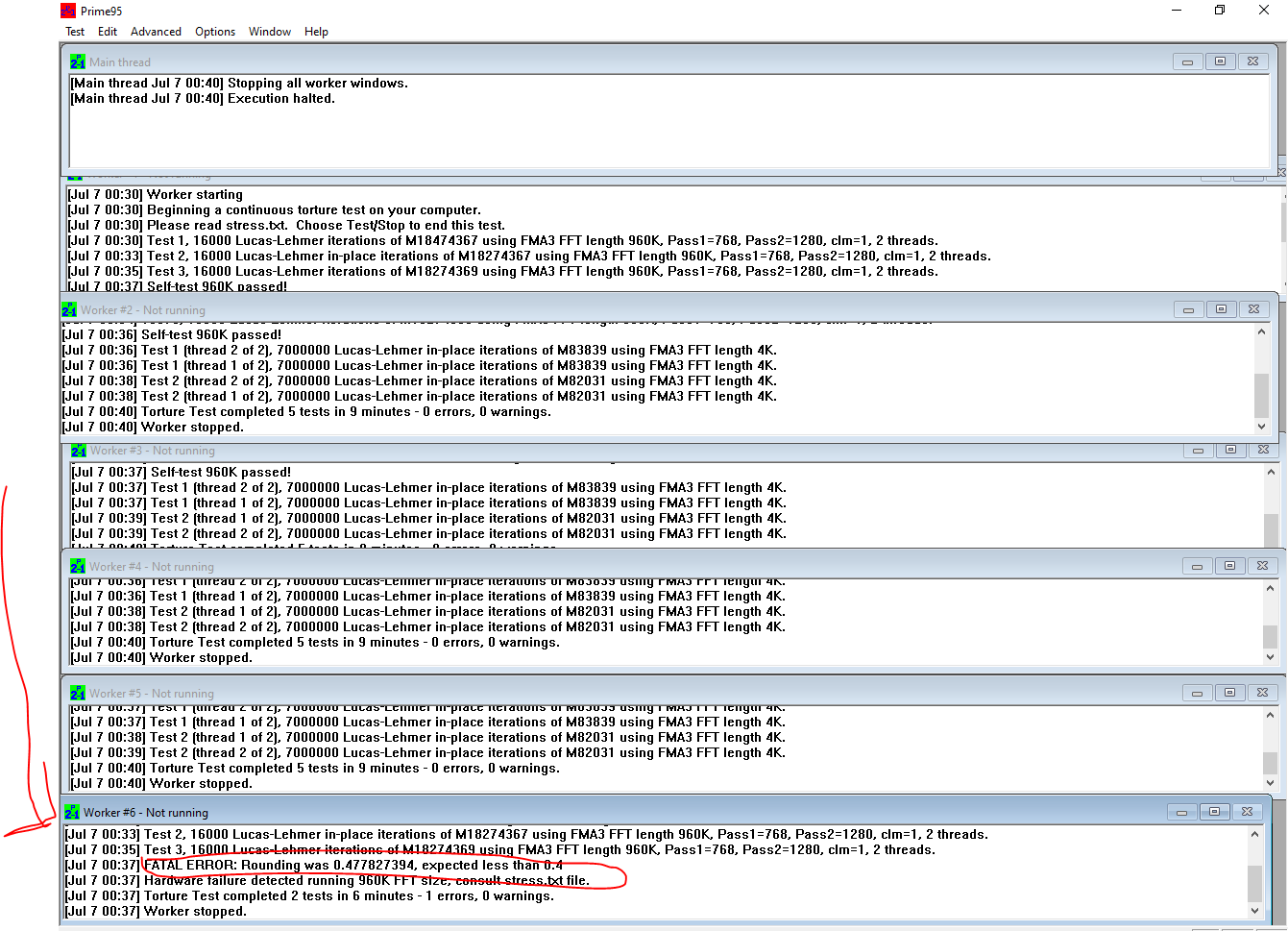Close the Worker #4 window

(x=1262, y=566)
